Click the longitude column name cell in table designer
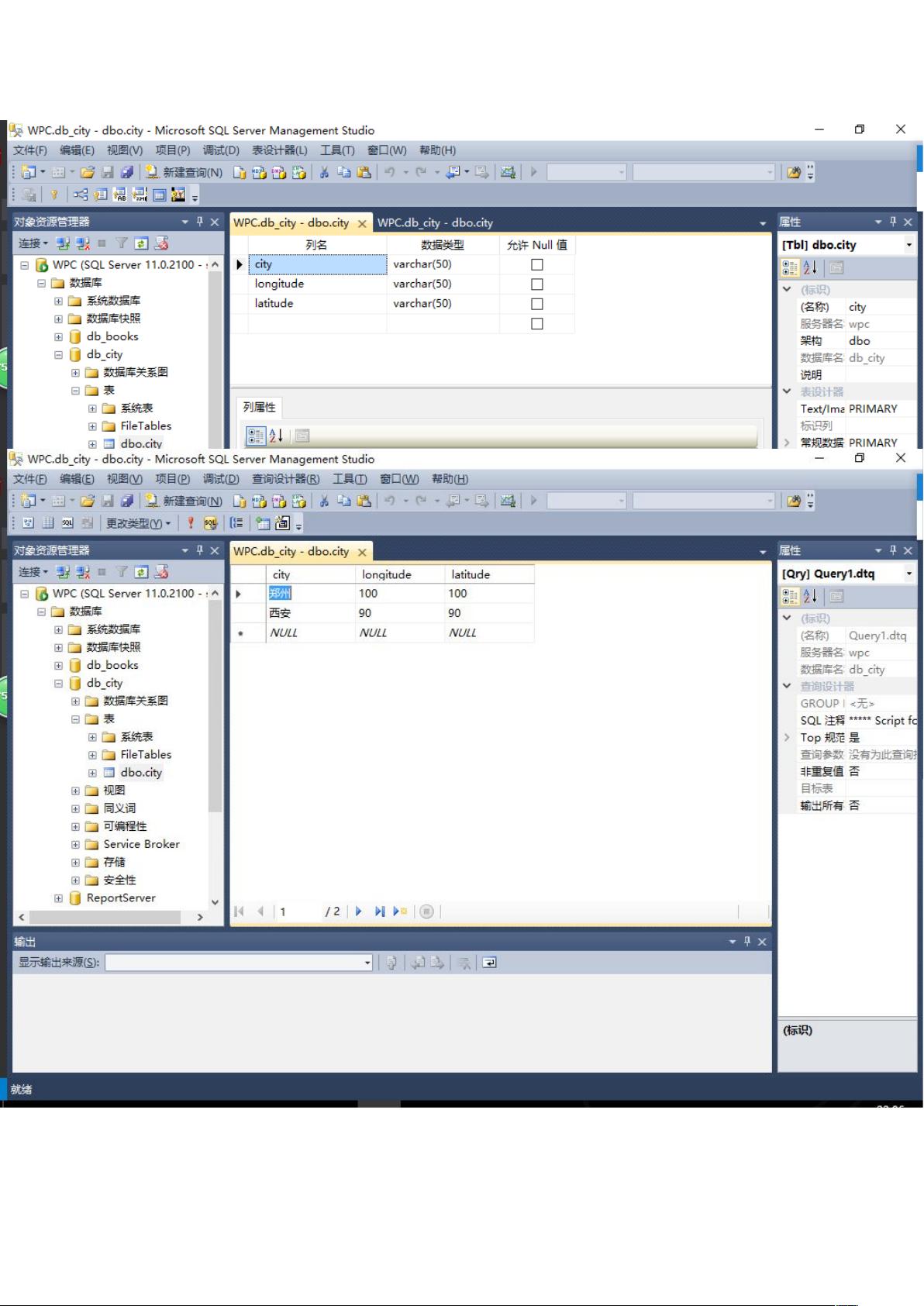 317,284
